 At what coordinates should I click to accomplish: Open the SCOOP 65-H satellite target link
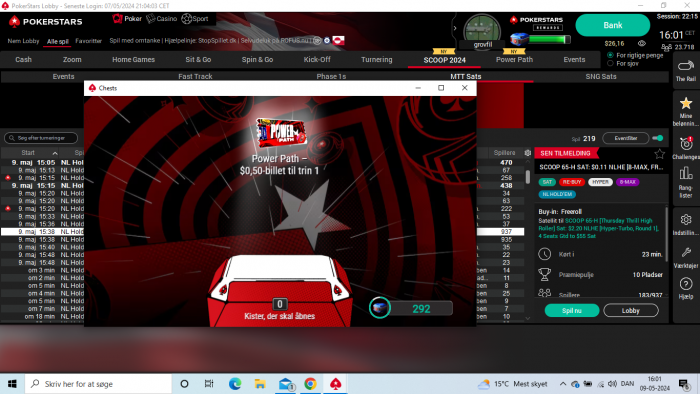tap(598, 228)
